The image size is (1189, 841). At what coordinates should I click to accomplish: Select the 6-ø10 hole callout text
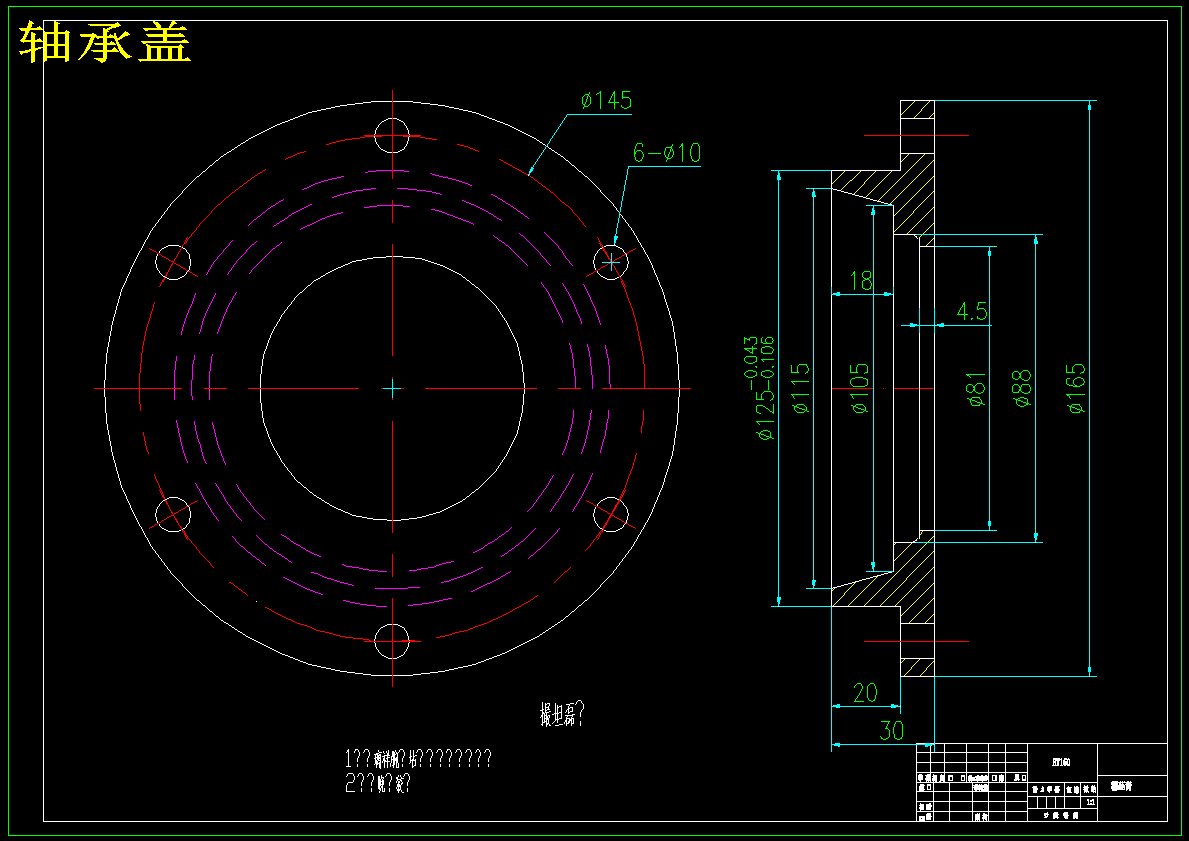667,153
